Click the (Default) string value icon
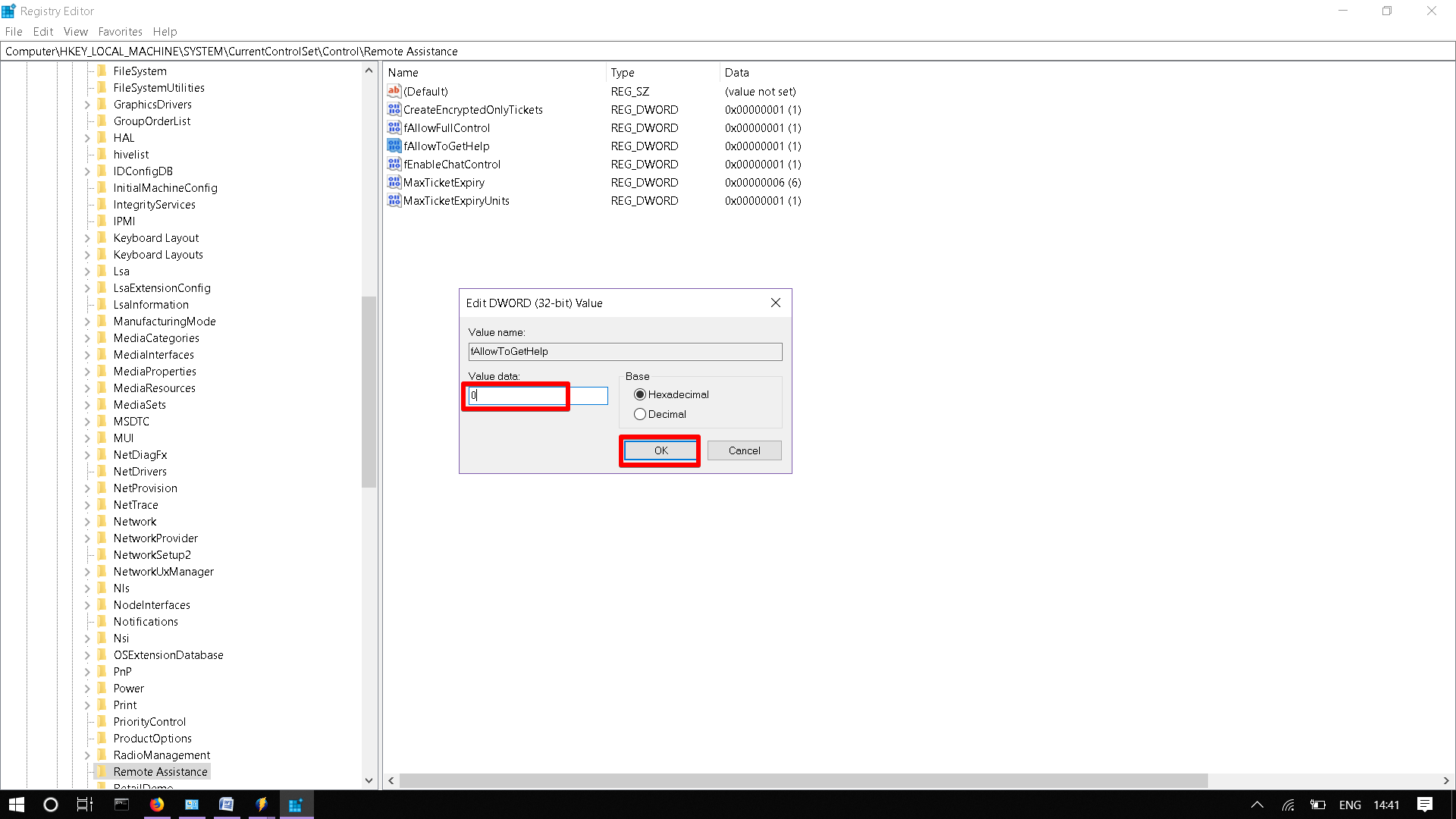This screenshot has width=1456, height=819. click(x=394, y=91)
